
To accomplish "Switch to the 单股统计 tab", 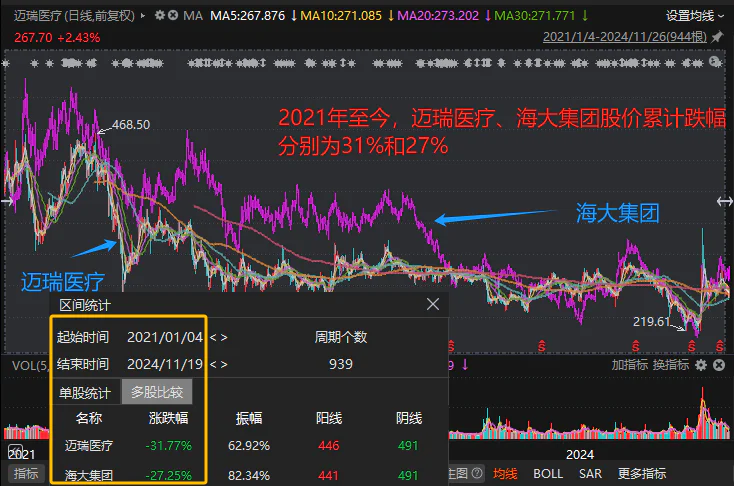I will coord(87,392).
